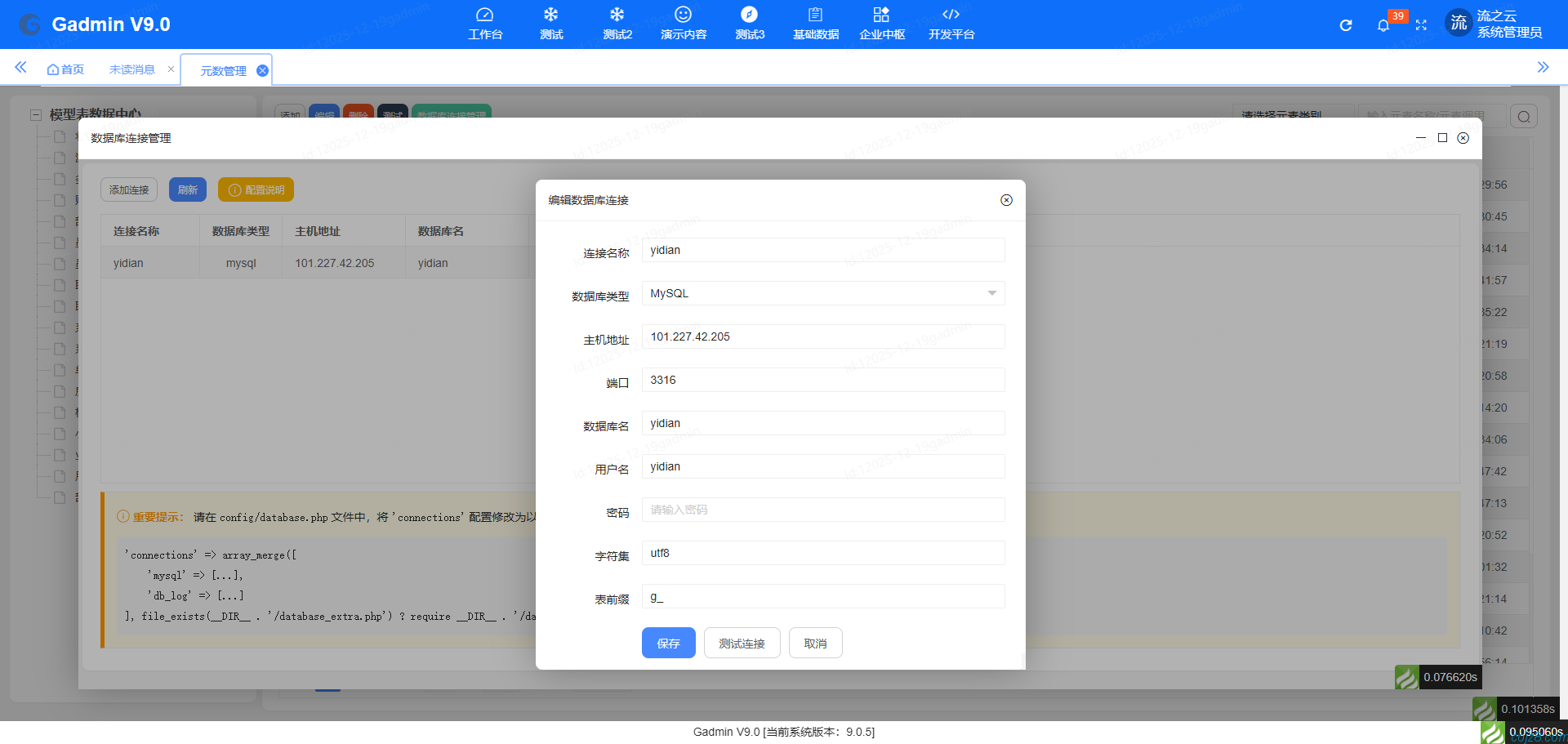This screenshot has width=1568, height=744.
Task: Click the left chevron to scroll tabs
Action: [20, 68]
